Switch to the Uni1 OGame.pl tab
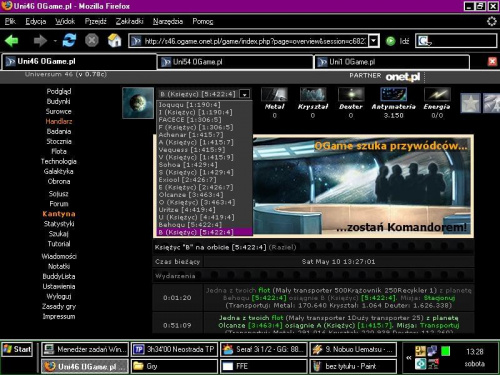This screenshot has height=375, width=500. tap(392, 62)
